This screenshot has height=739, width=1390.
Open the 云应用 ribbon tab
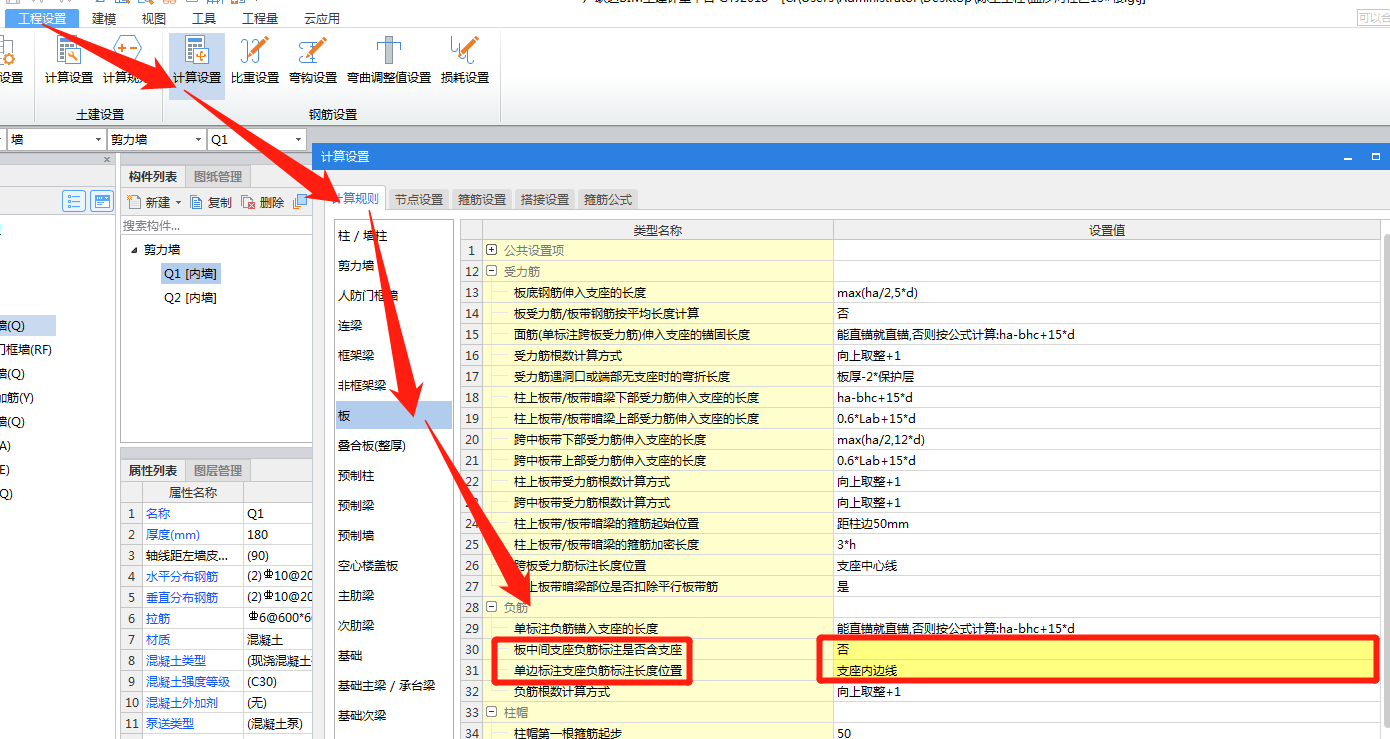point(322,18)
